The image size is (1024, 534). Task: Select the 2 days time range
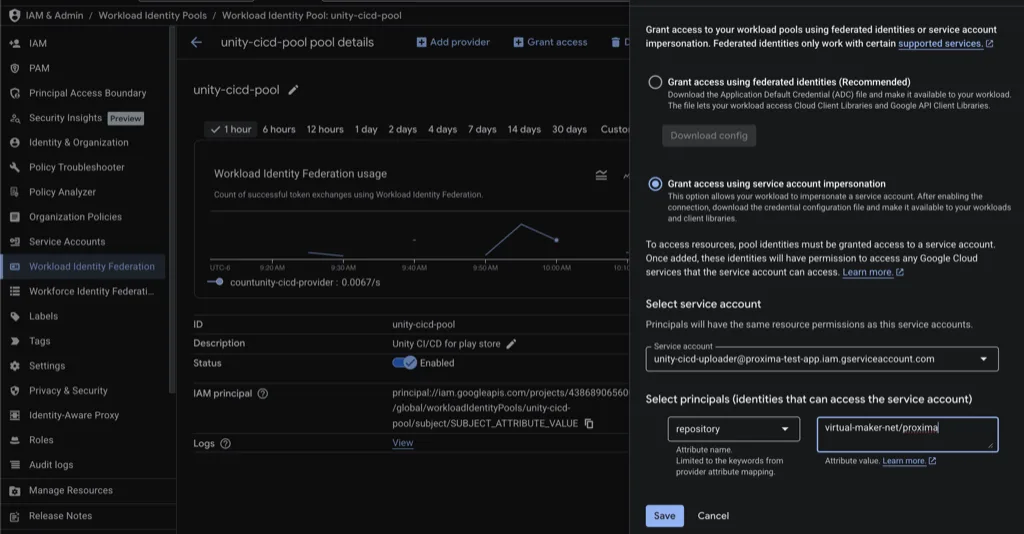tap(402, 129)
